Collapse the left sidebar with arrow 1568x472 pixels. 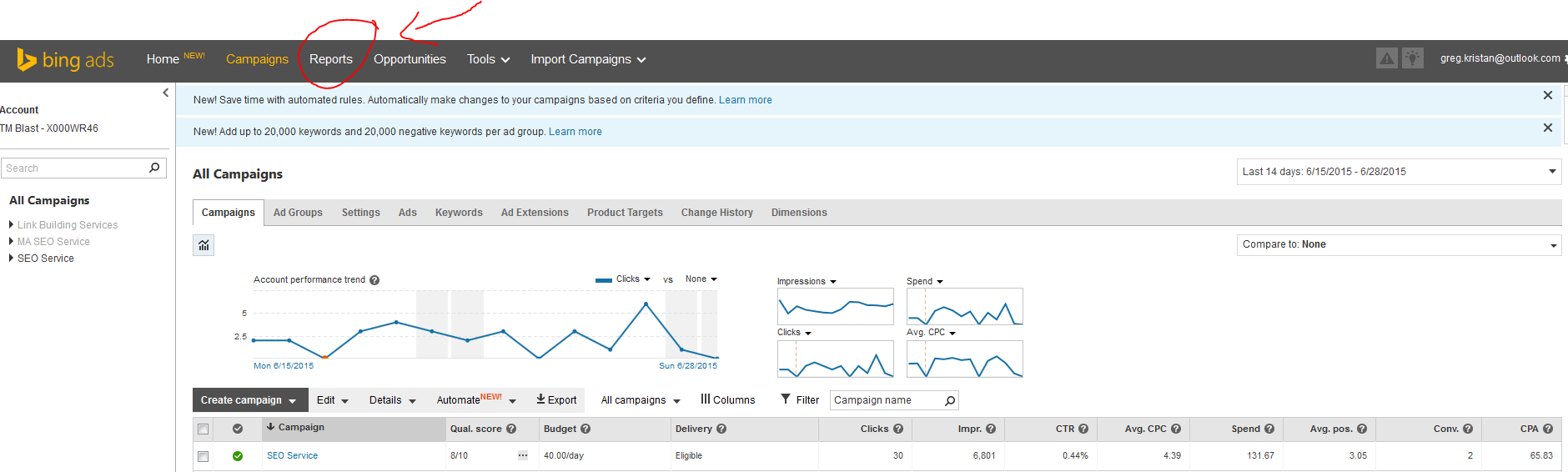[x=165, y=93]
